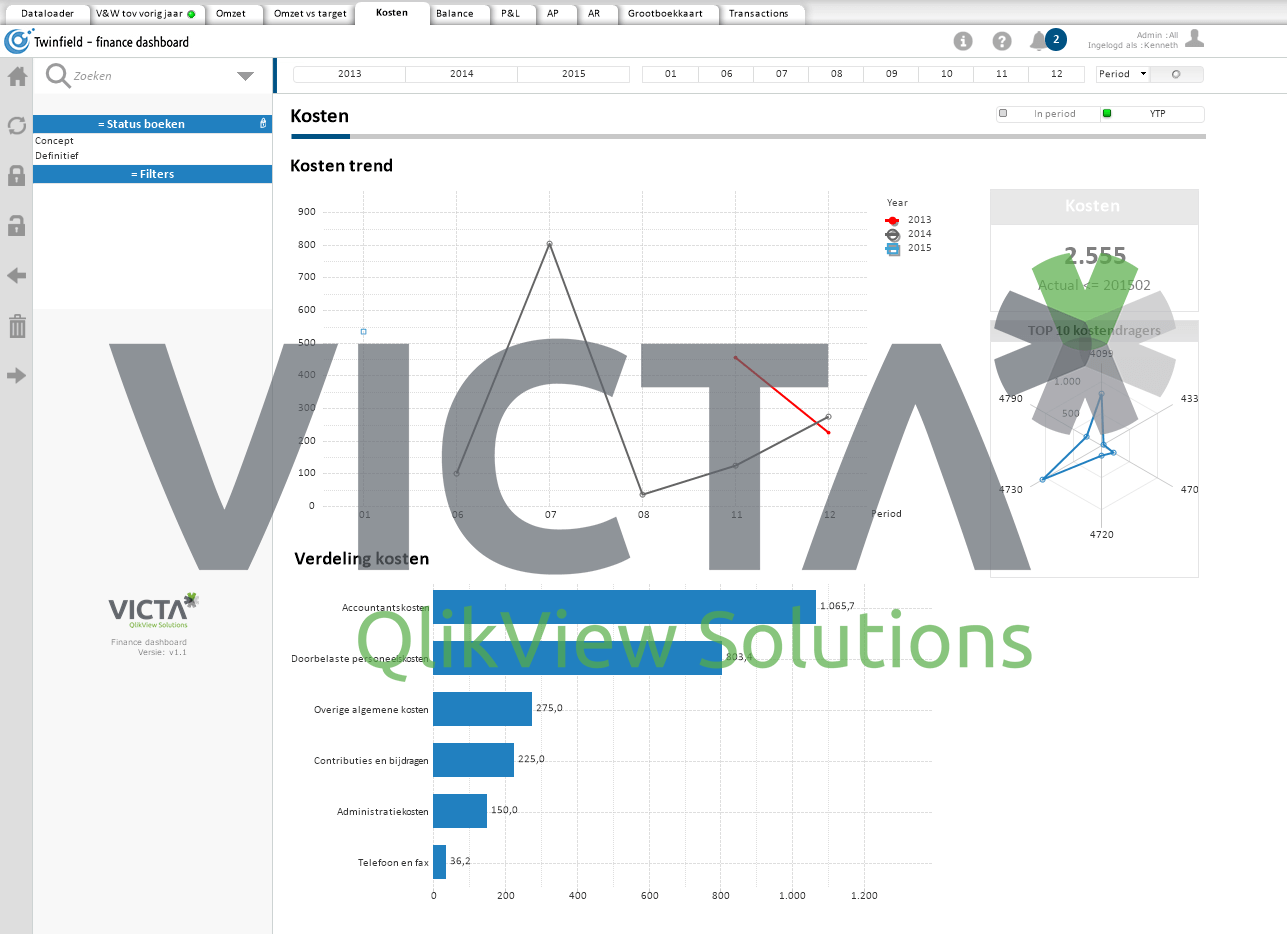
Task: Click lock icon on Status boeken header
Action: 263,124
